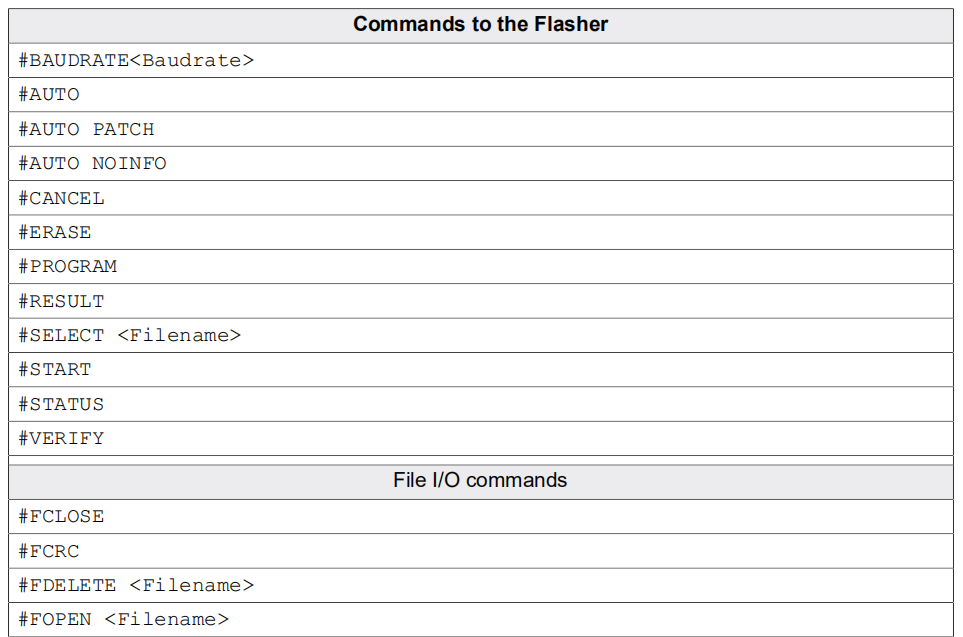This screenshot has width=963, height=637.
Task: Select the #PROGRAM row
Action: click(x=481, y=267)
